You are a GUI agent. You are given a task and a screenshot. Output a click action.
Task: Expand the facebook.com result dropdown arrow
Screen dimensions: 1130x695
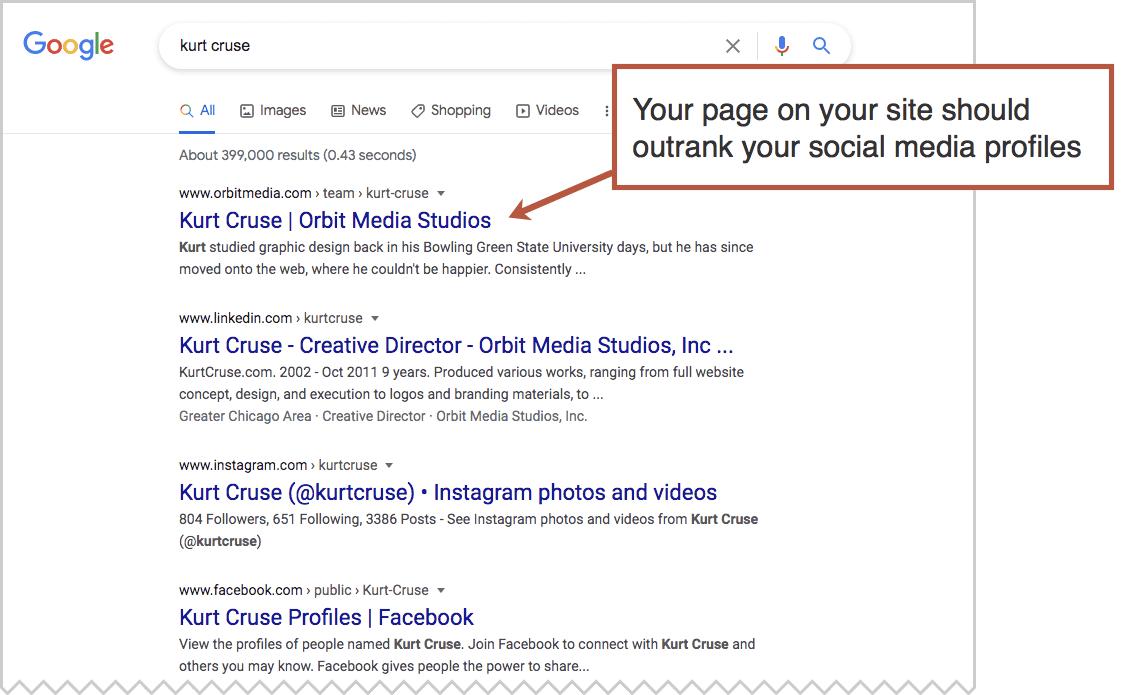441,590
